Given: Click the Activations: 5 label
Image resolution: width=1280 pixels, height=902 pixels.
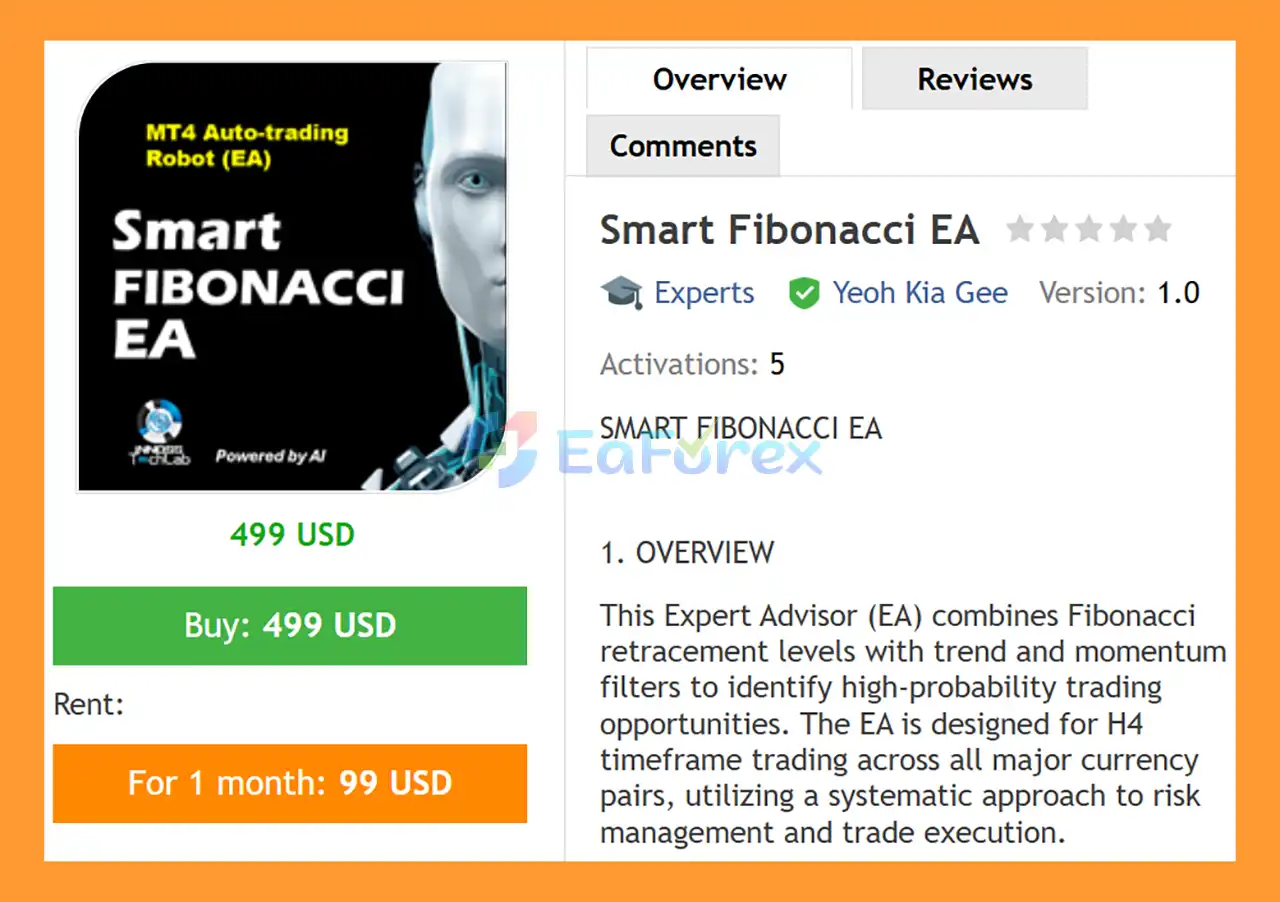Looking at the screenshot, I should point(692,364).
